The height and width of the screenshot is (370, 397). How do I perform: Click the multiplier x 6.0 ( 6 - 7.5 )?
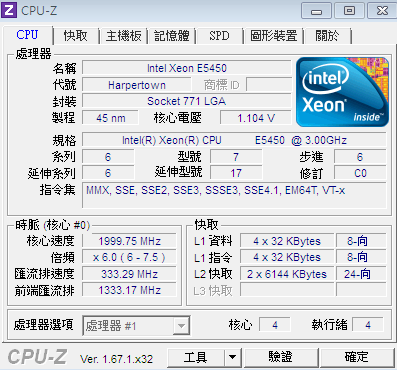(x=129, y=257)
